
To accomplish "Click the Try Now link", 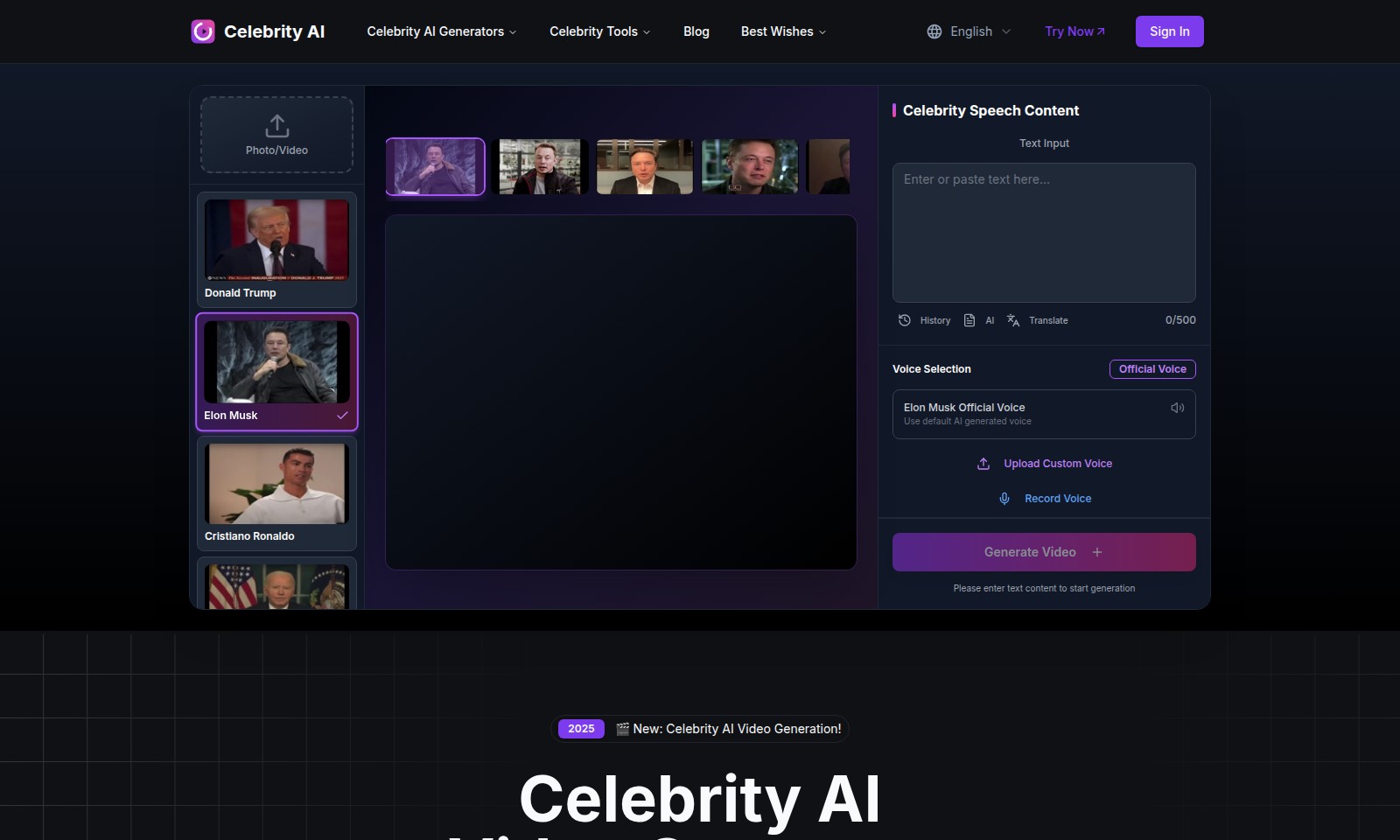I will pyautogui.click(x=1074, y=31).
